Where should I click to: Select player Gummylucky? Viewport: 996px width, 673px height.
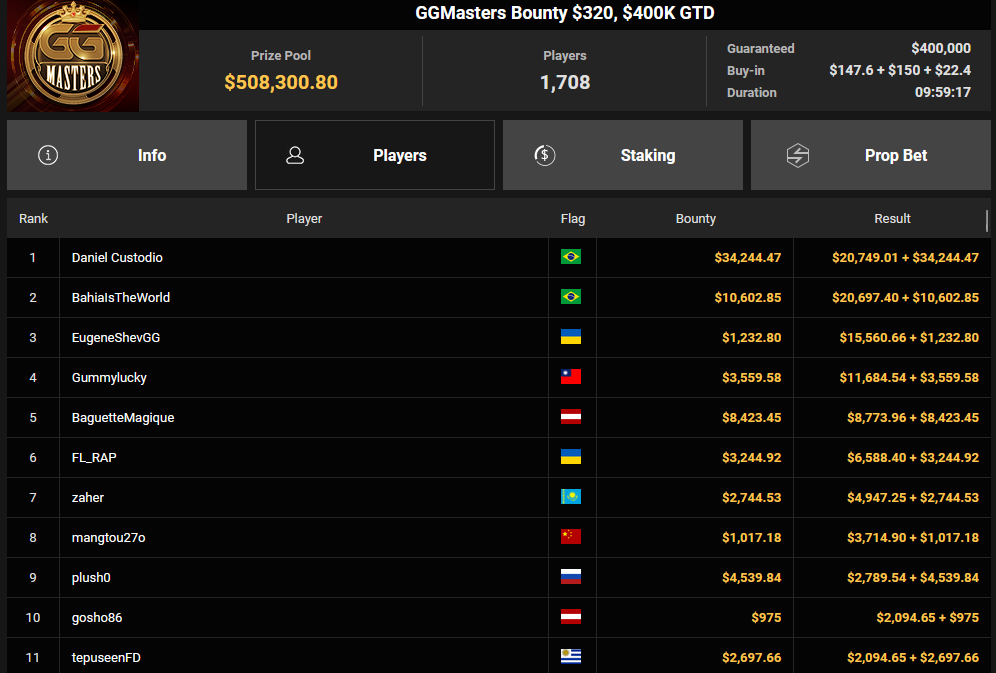(x=109, y=378)
